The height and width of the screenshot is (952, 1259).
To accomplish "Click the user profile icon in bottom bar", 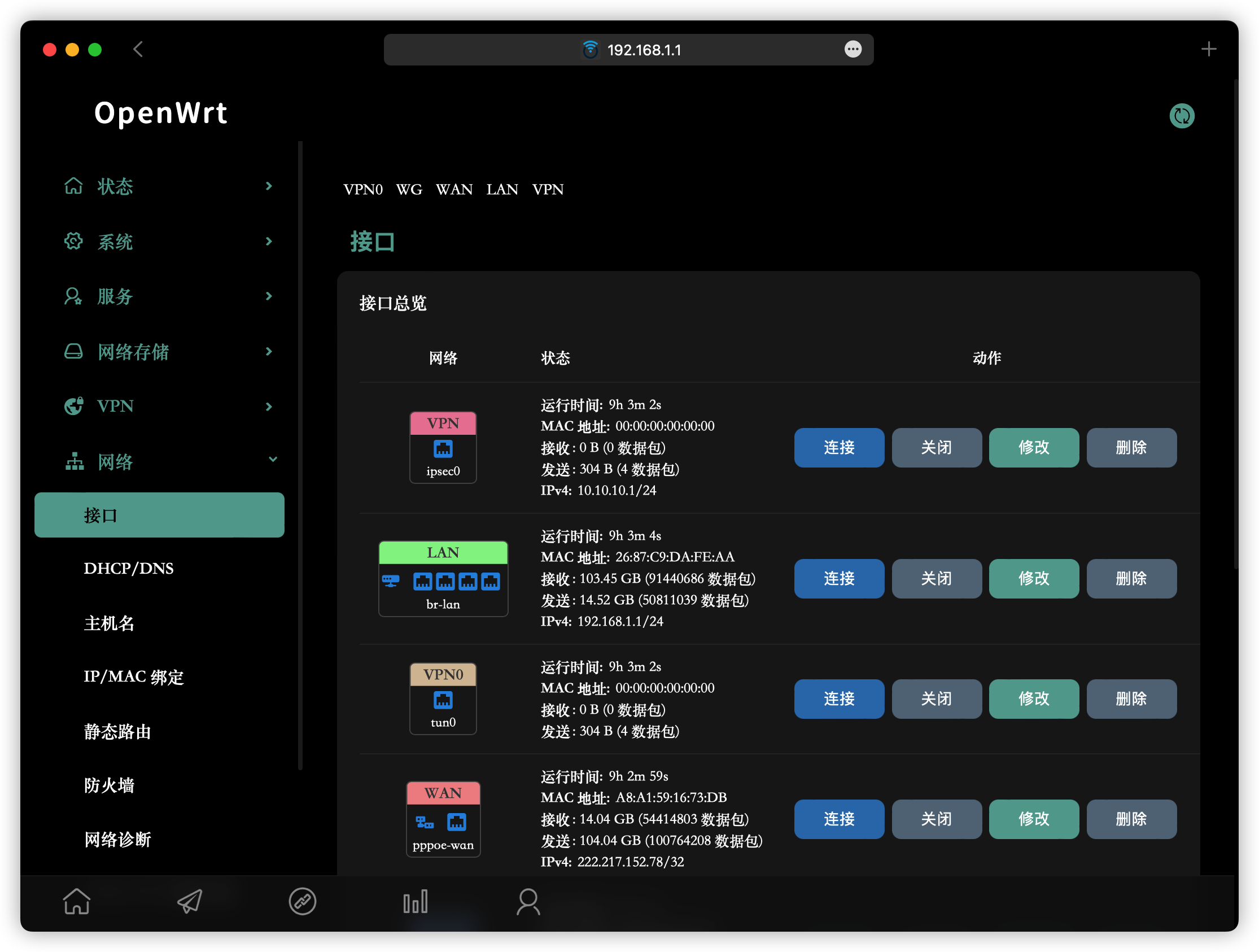I will pyautogui.click(x=528, y=902).
